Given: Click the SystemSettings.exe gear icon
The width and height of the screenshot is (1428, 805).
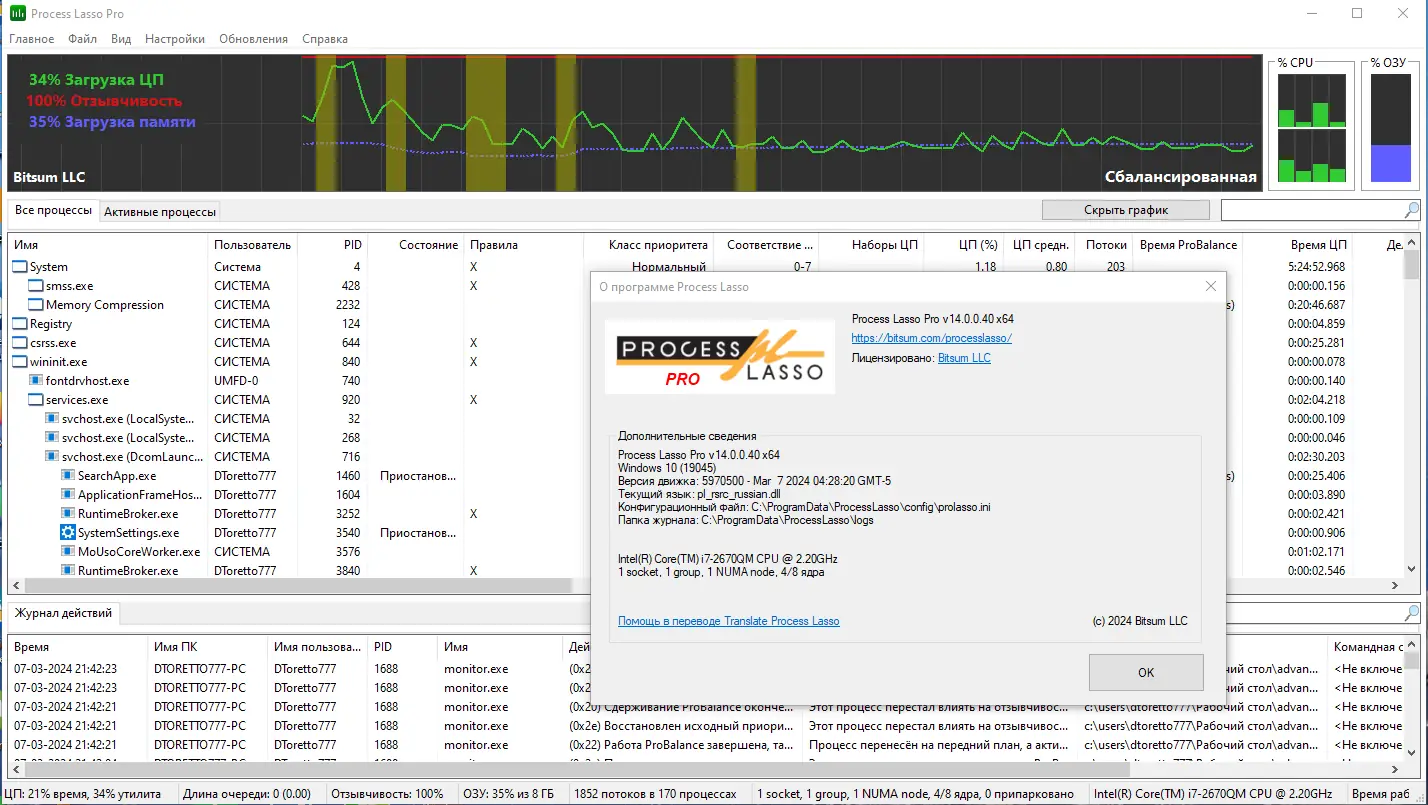Looking at the screenshot, I should 68,533.
